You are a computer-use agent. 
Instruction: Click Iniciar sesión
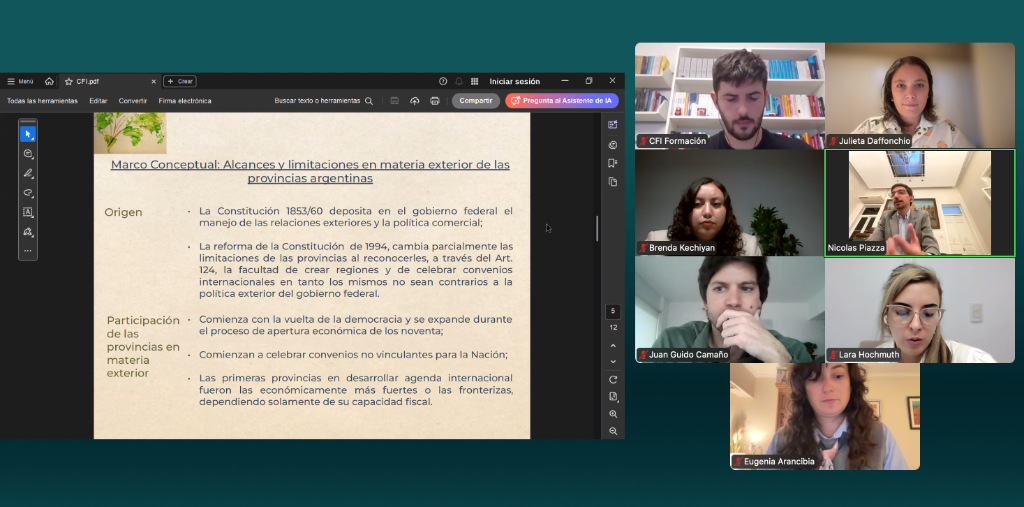(515, 82)
